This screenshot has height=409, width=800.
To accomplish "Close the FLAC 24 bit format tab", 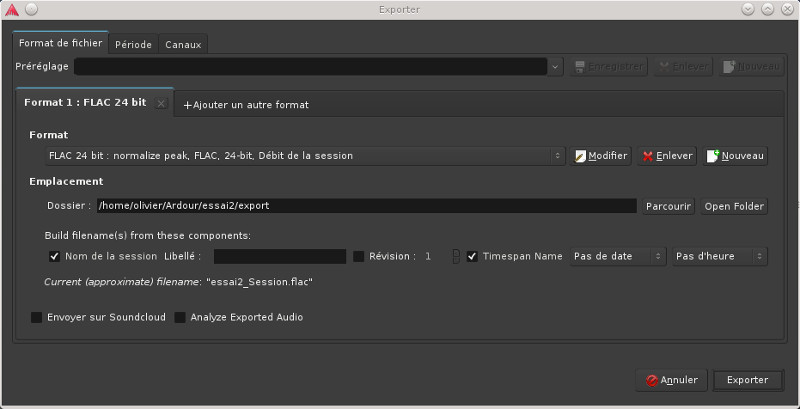I will 162,103.
